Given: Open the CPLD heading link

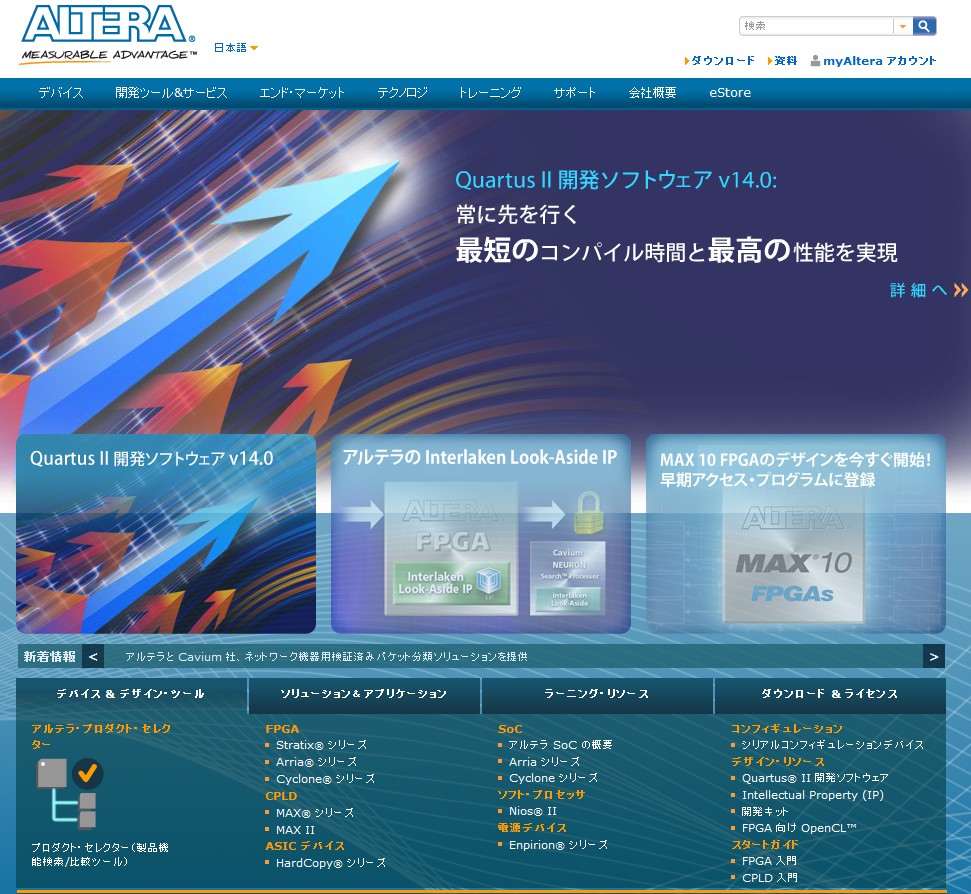Looking at the screenshot, I should point(281,796).
